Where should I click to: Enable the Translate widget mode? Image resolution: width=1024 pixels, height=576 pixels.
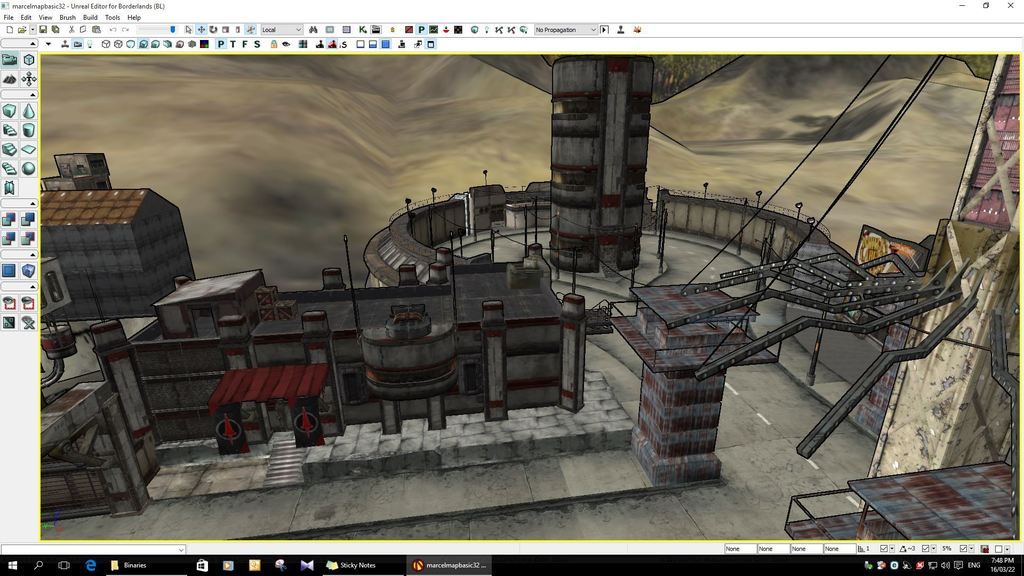pos(201,29)
